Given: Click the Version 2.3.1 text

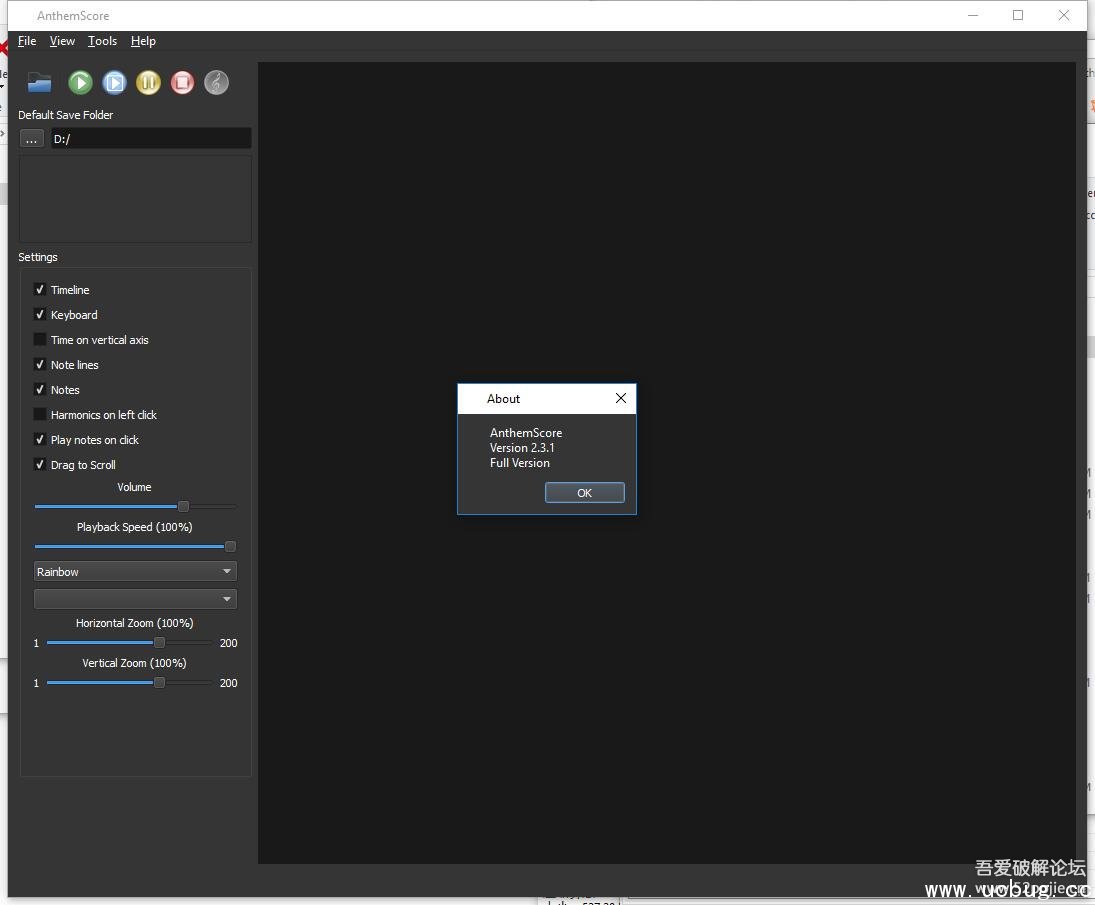Looking at the screenshot, I should [522, 448].
